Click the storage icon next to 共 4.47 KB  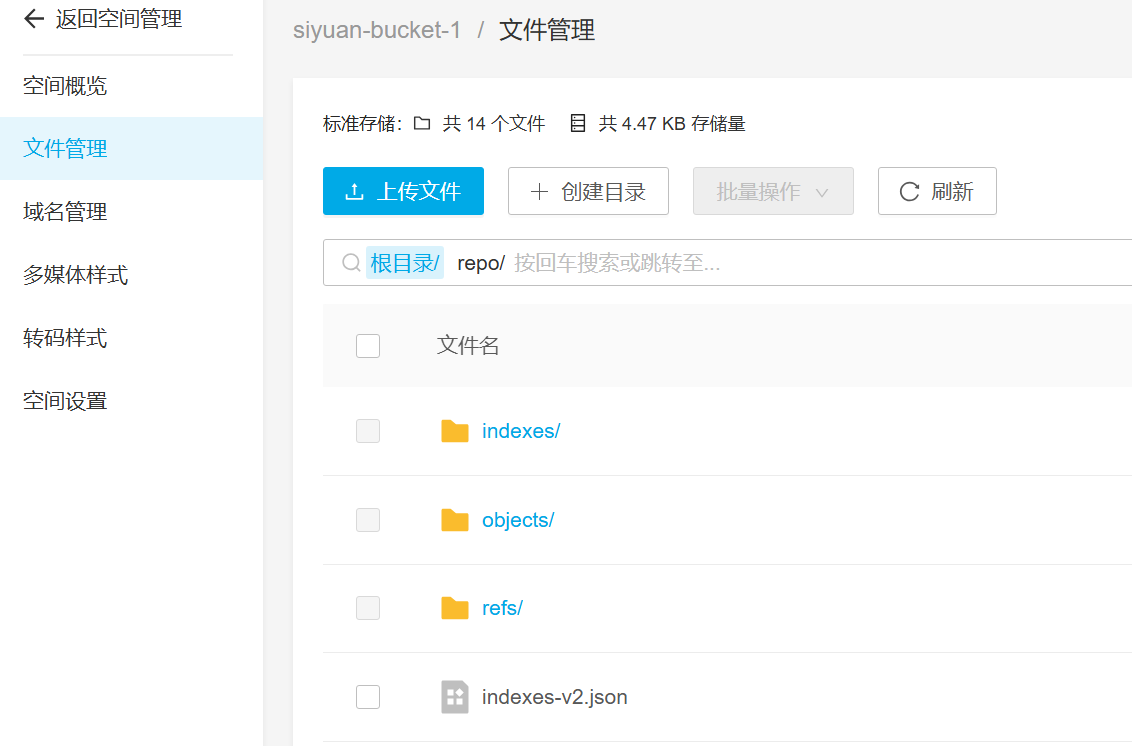pos(578,123)
